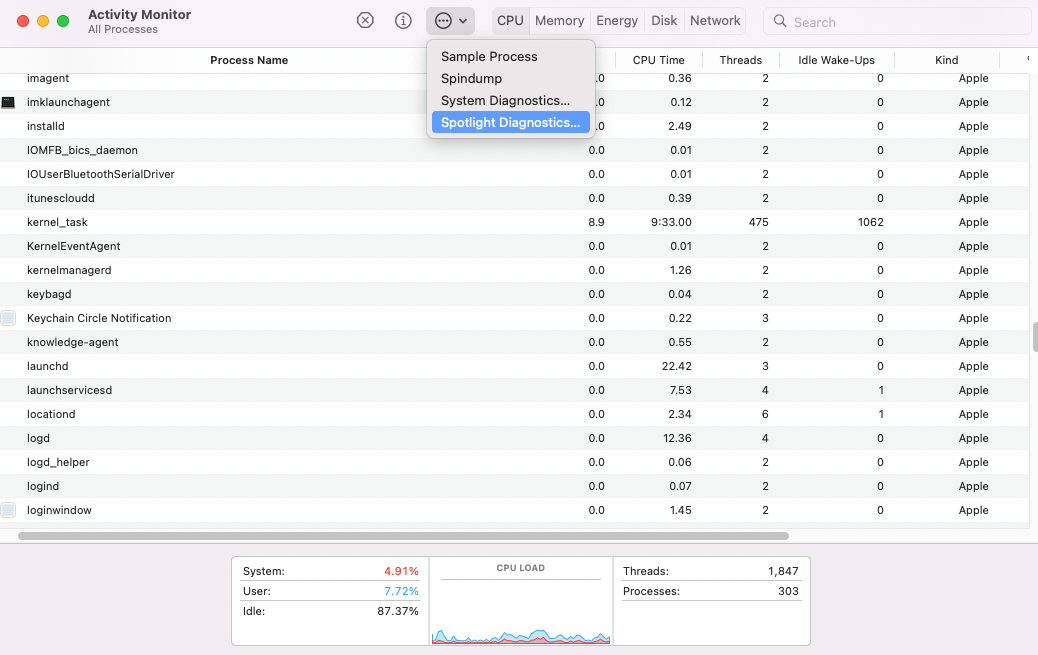Select the Keychain Circle Notification process name

[99, 318]
